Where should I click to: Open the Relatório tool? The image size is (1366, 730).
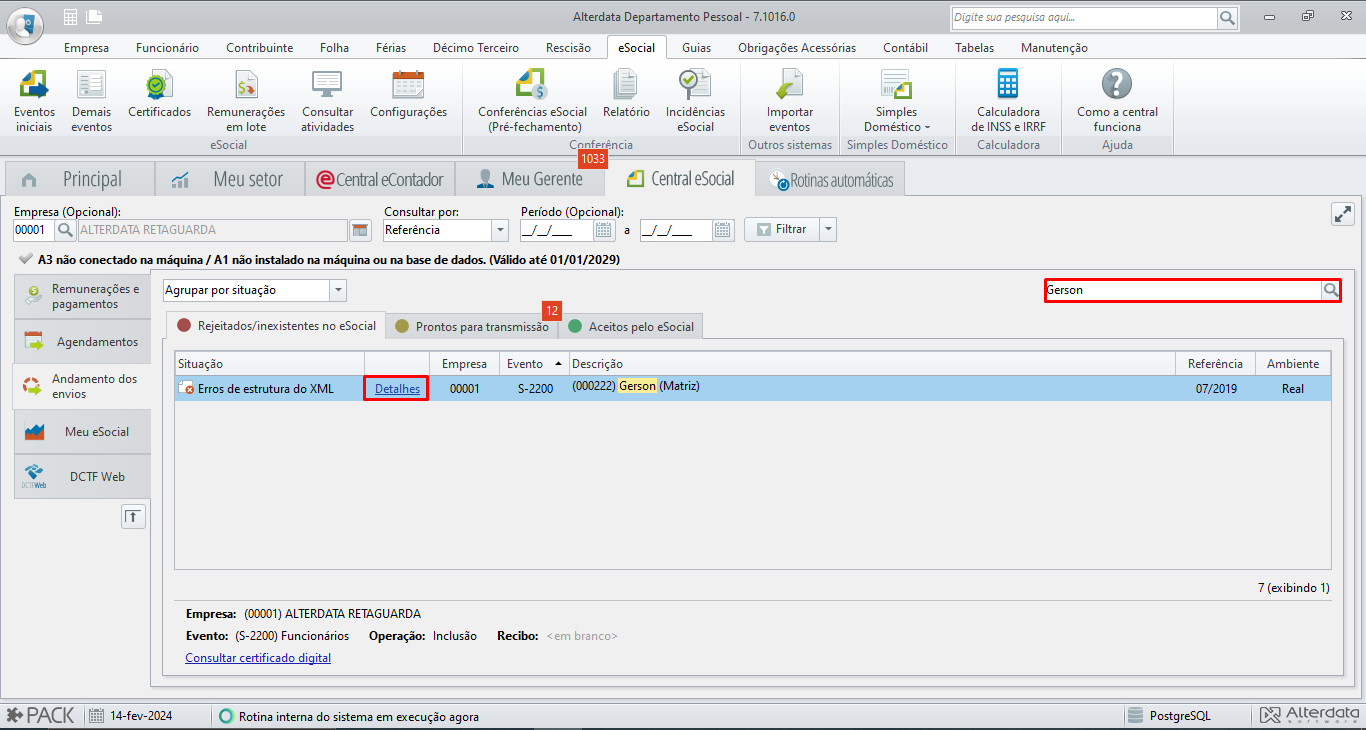point(626,95)
